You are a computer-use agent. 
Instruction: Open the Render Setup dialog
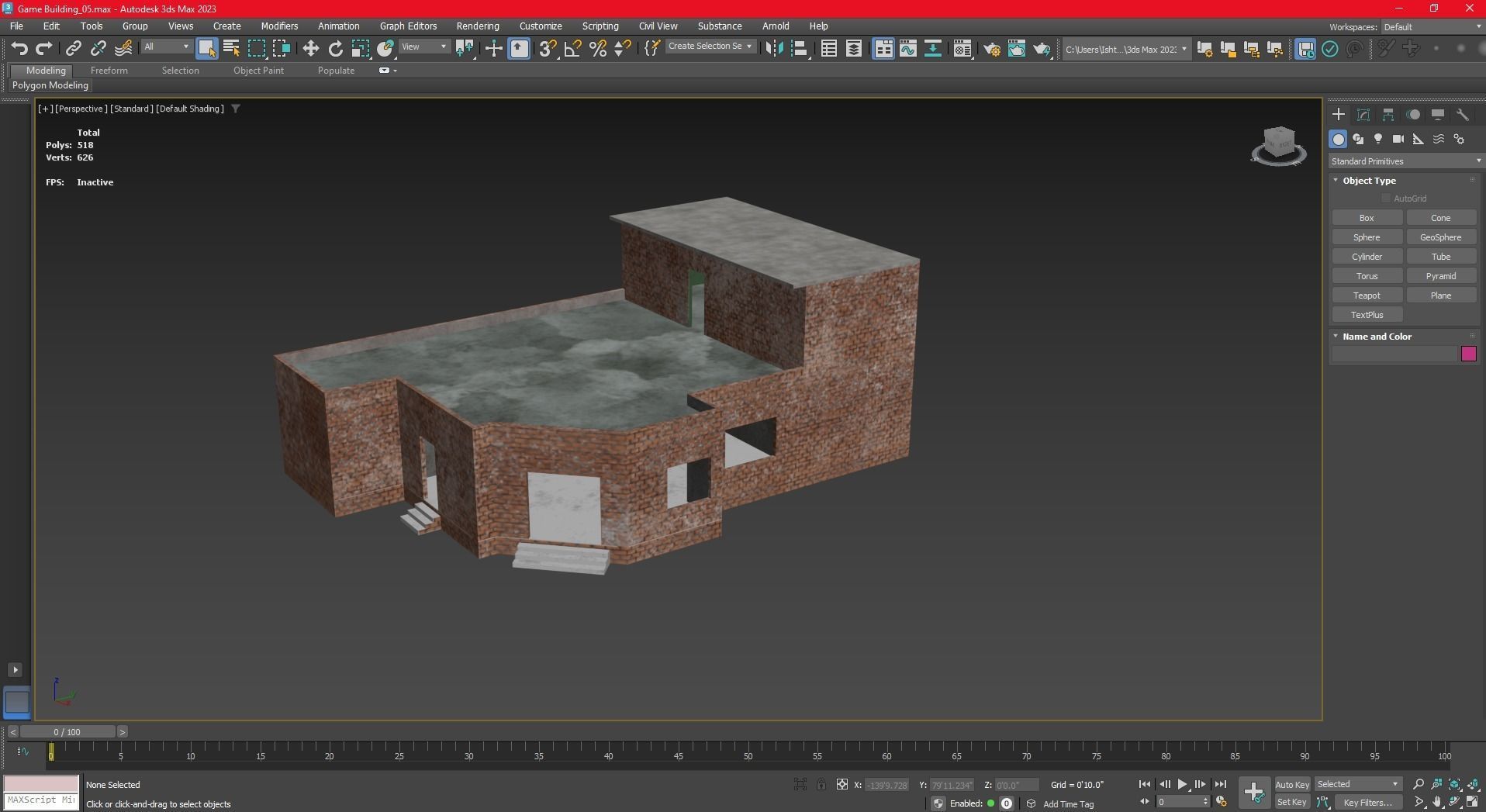tap(992, 49)
